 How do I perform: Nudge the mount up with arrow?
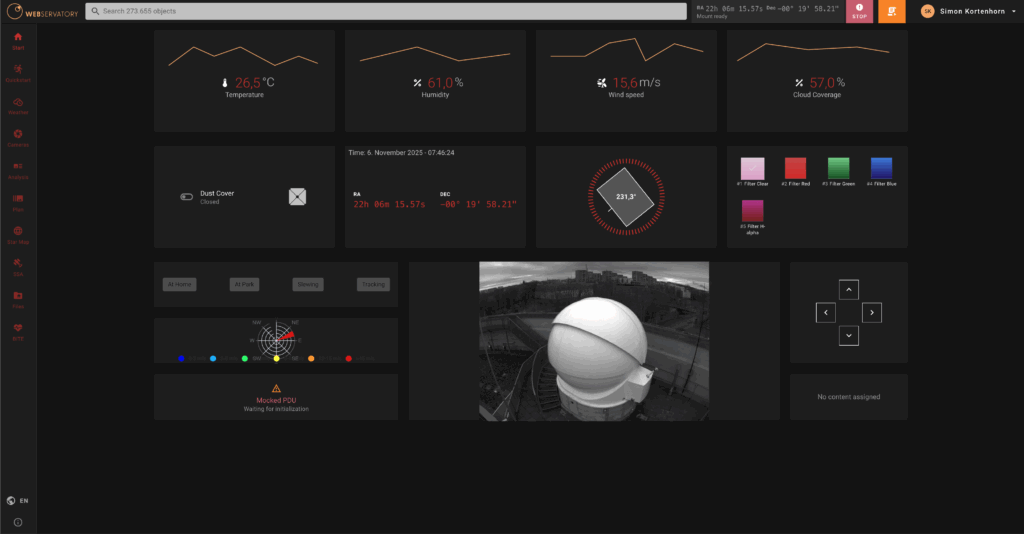coord(848,290)
